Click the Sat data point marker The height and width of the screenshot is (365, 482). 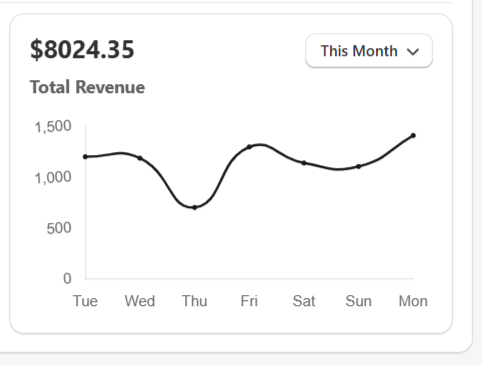pos(304,163)
